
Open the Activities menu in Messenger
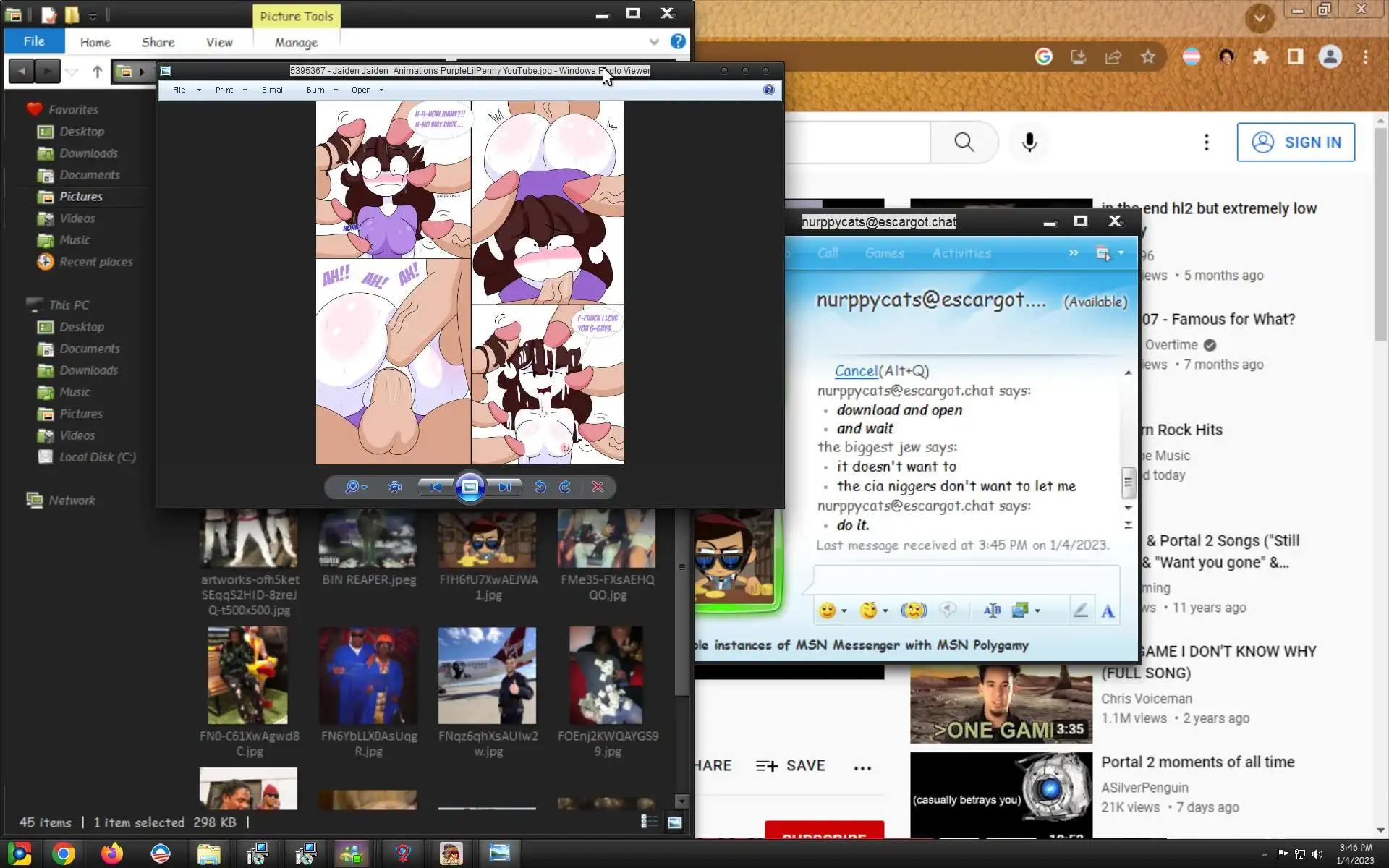[961, 253]
